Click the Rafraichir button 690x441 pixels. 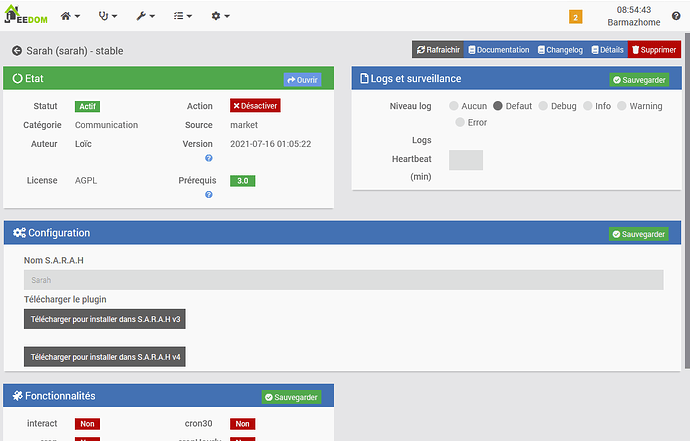point(438,50)
